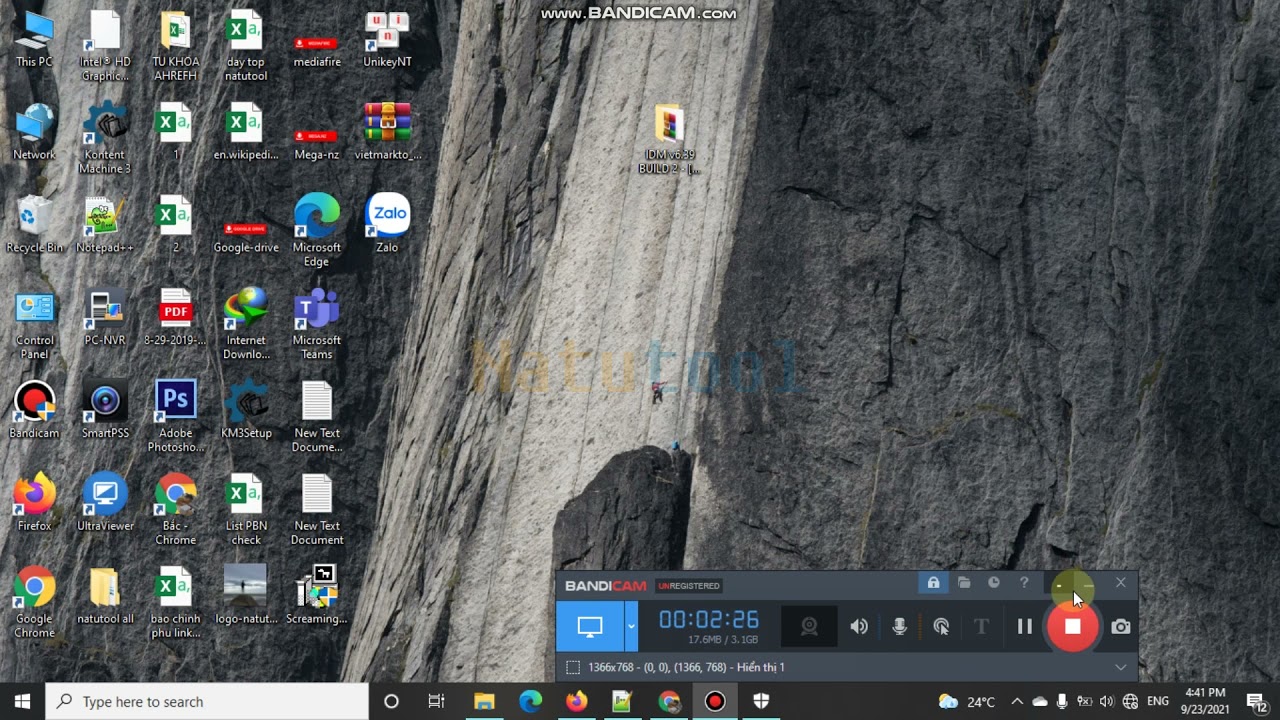Select Bandicam screen recording mode
This screenshot has width=1280, height=720.
pyautogui.click(x=590, y=627)
